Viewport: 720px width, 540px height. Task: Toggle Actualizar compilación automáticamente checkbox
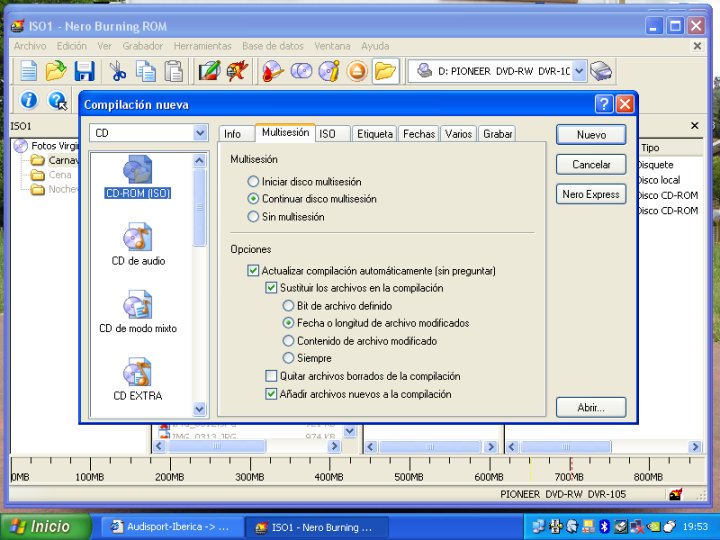click(253, 270)
